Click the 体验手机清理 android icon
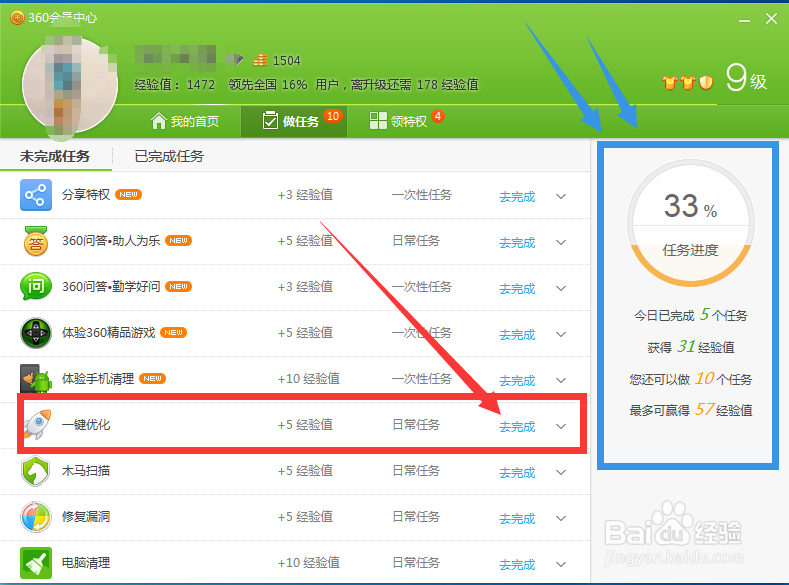Image resolution: width=789 pixels, height=585 pixels. pos(36,378)
